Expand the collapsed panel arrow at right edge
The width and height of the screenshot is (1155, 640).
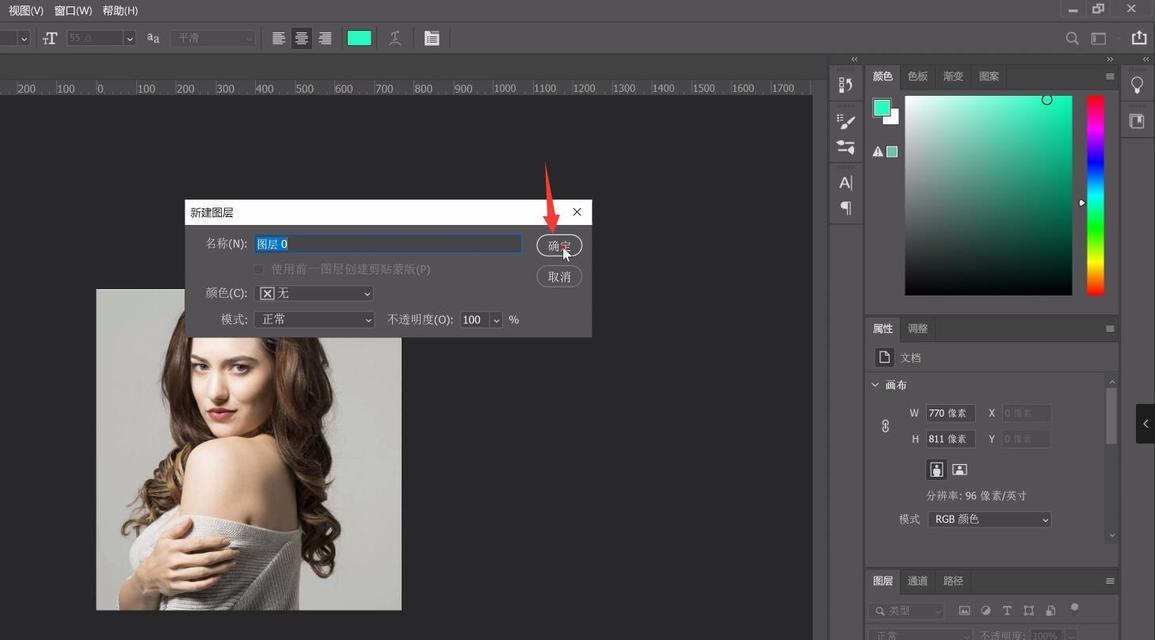pos(1145,423)
